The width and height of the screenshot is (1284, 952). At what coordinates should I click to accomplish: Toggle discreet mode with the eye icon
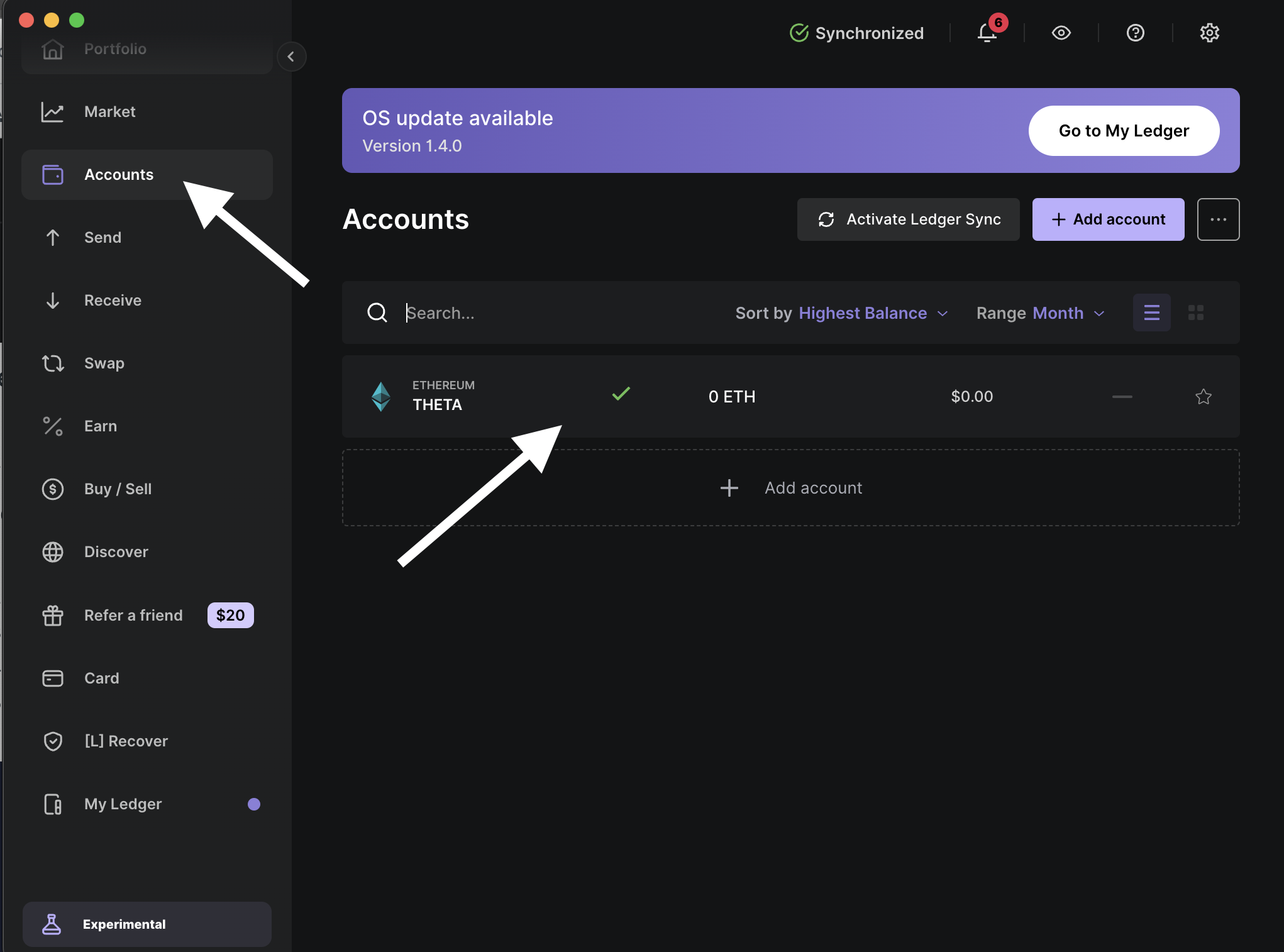pos(1061,33)
